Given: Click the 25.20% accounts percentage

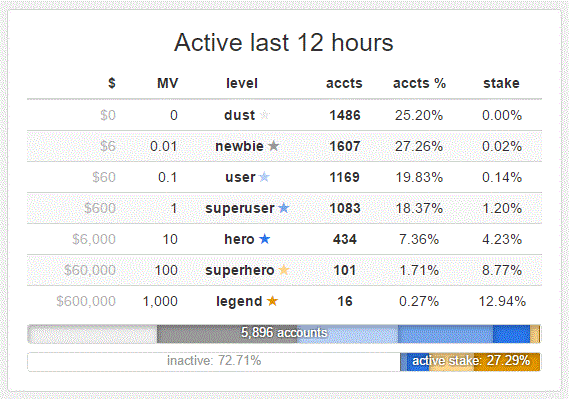Looking at the screenshot, I should 419,115.
